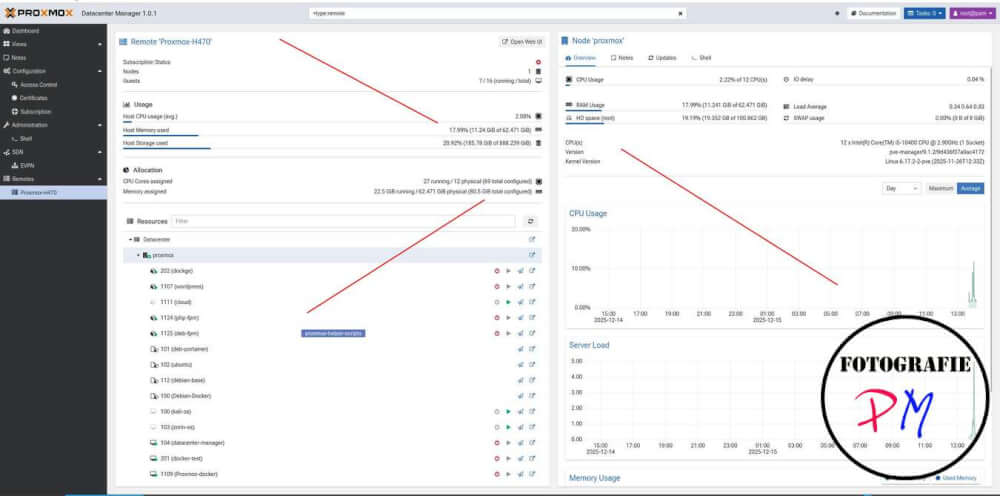Click the Proxmox logo
This screenshot has width=1000, height=496.
(x=37, y=12)
